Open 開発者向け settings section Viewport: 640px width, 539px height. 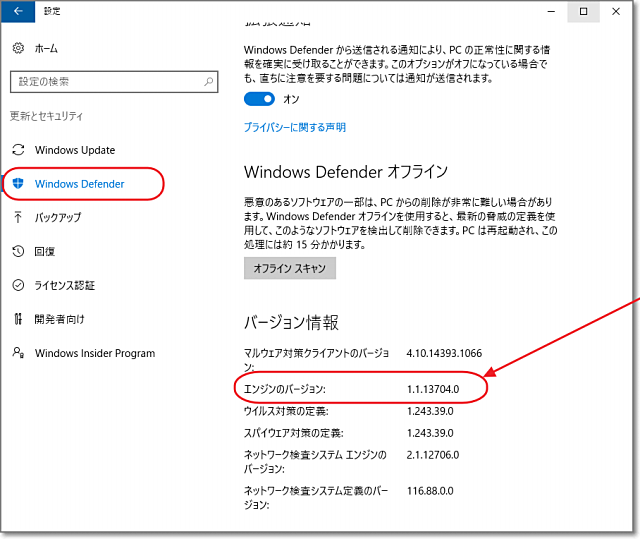[60, 319]
